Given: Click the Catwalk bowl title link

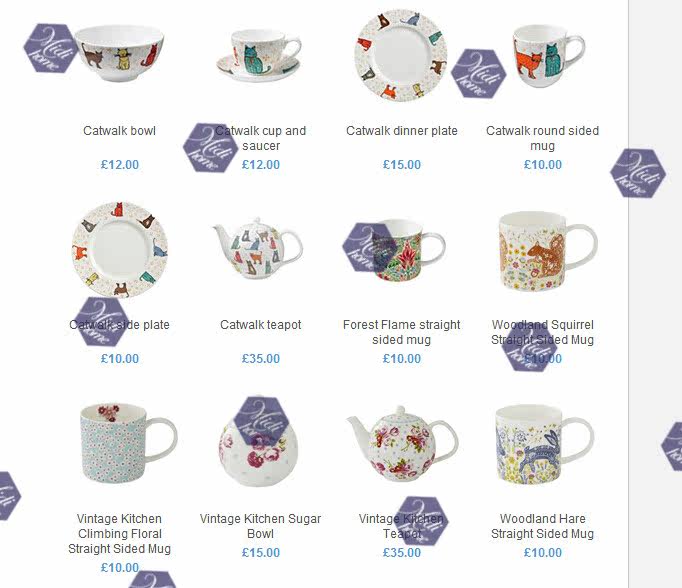Looking at the screenshot, I should pyautogui.click(x=119, y=131).
